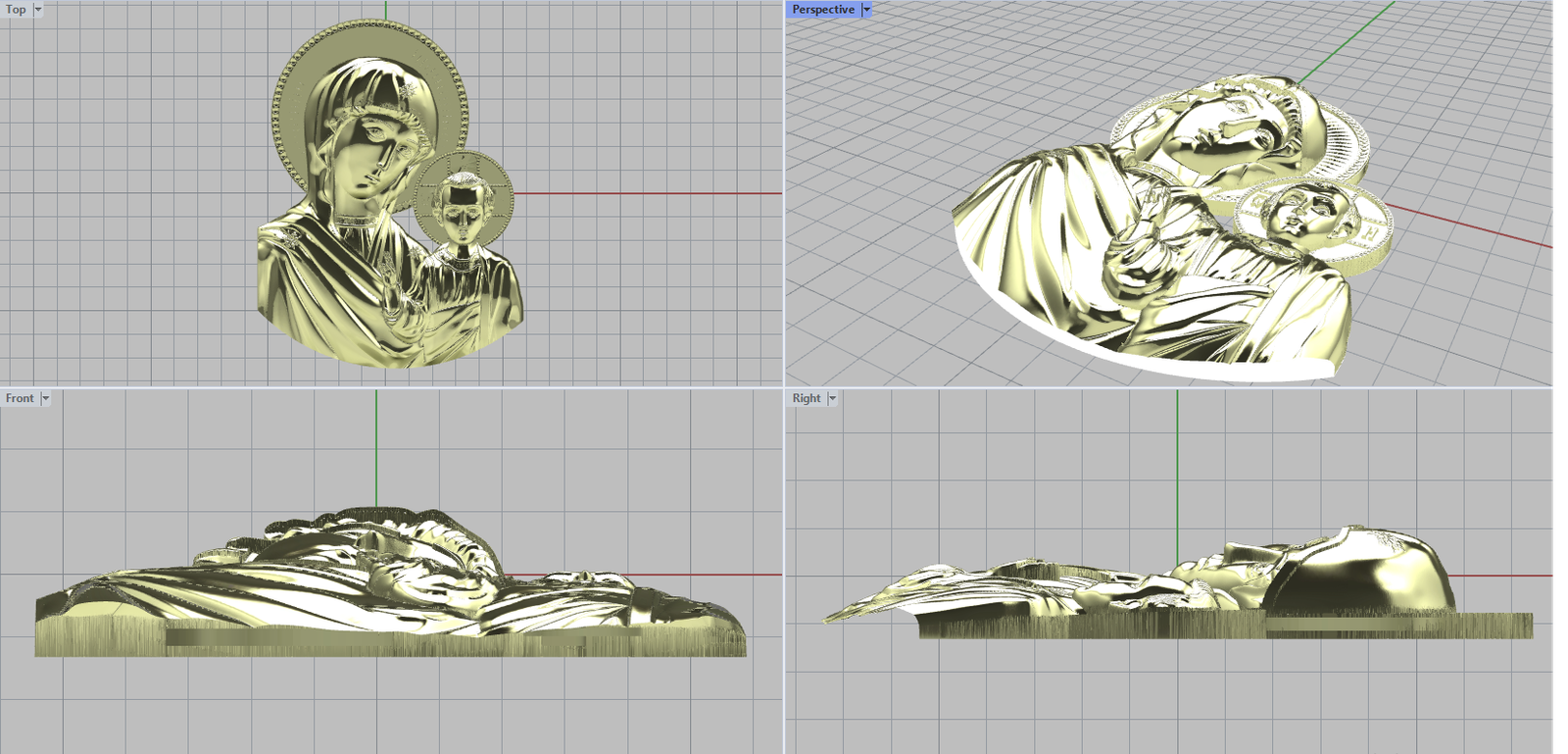The image size is (1568, 754).
Task: Click the child's face in Top viewport
Action: (x=462, y=208)
